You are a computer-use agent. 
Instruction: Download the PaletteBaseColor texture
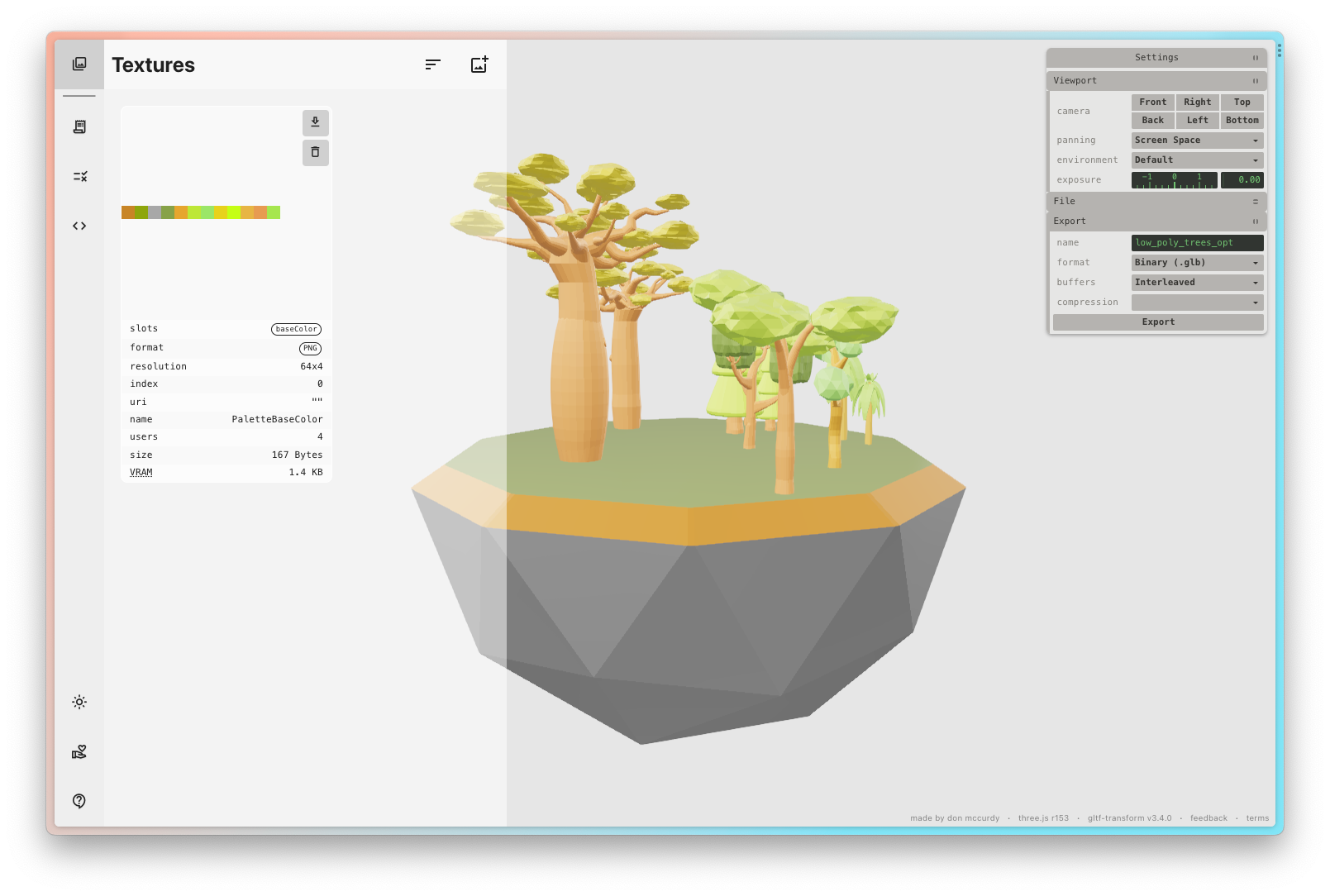point(315,122)
